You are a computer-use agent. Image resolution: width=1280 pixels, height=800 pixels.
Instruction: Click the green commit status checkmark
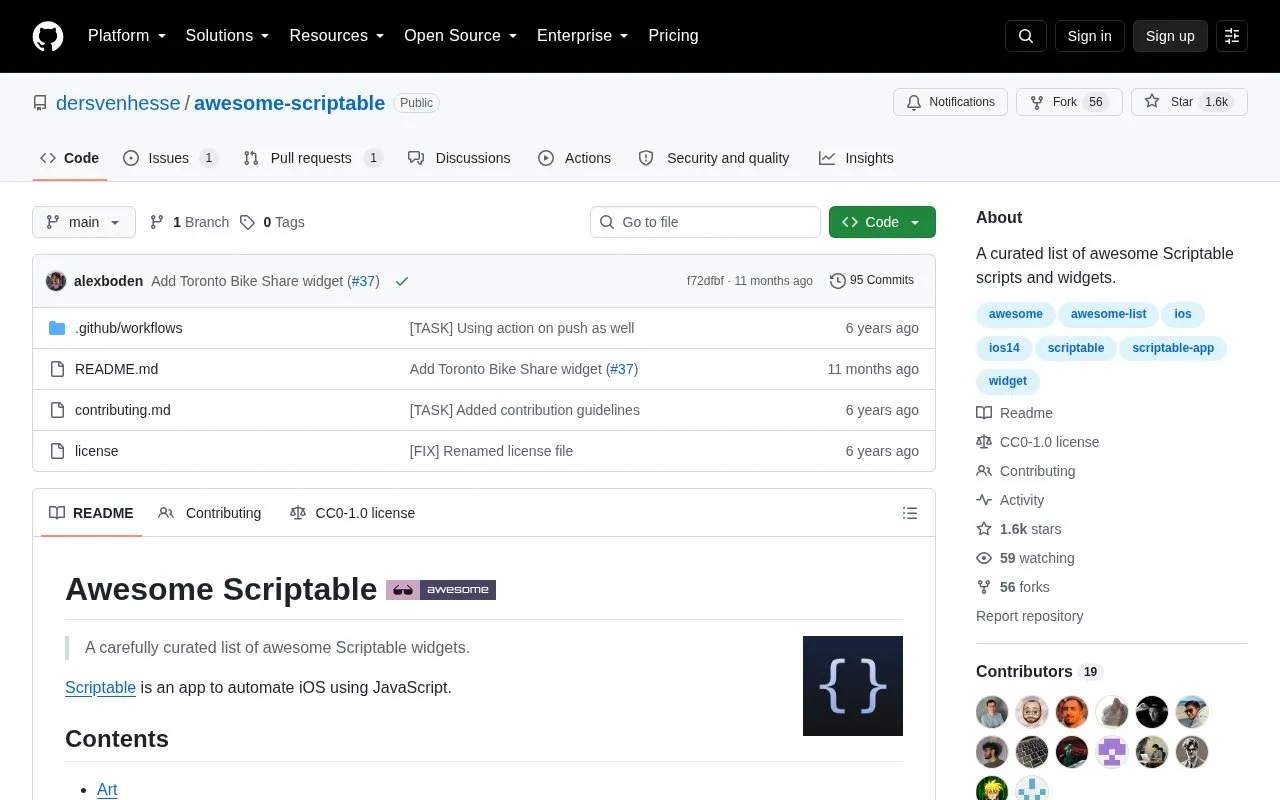(x=402, y=281)
